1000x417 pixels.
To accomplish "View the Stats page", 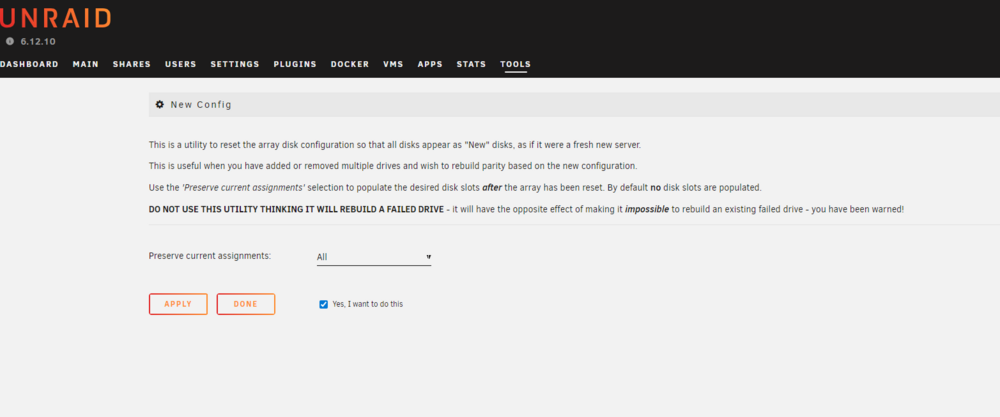I will click(x=471, y=64).
